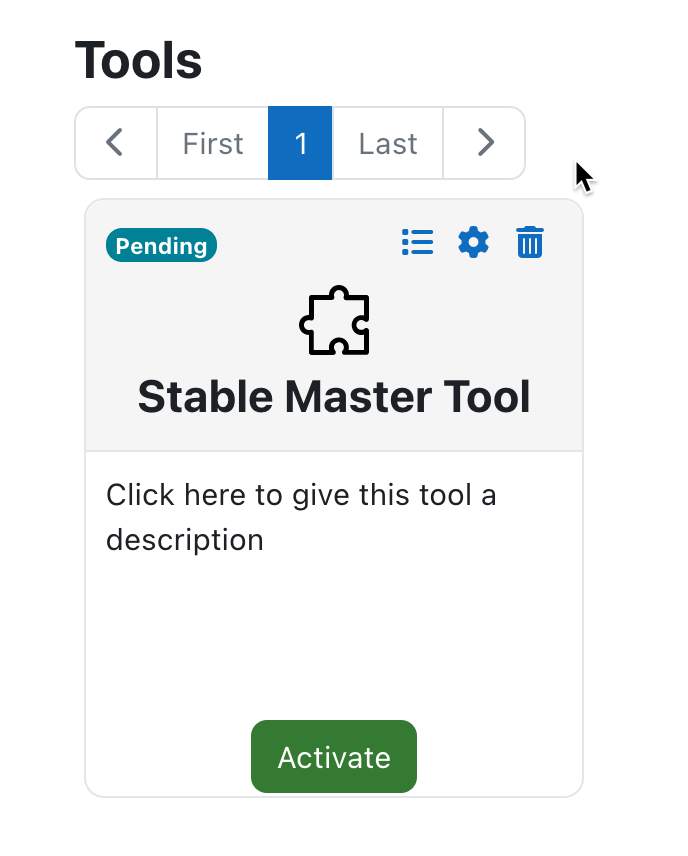Open the tool details list icon
The image size is (688, 856).
tap(418, 242)
